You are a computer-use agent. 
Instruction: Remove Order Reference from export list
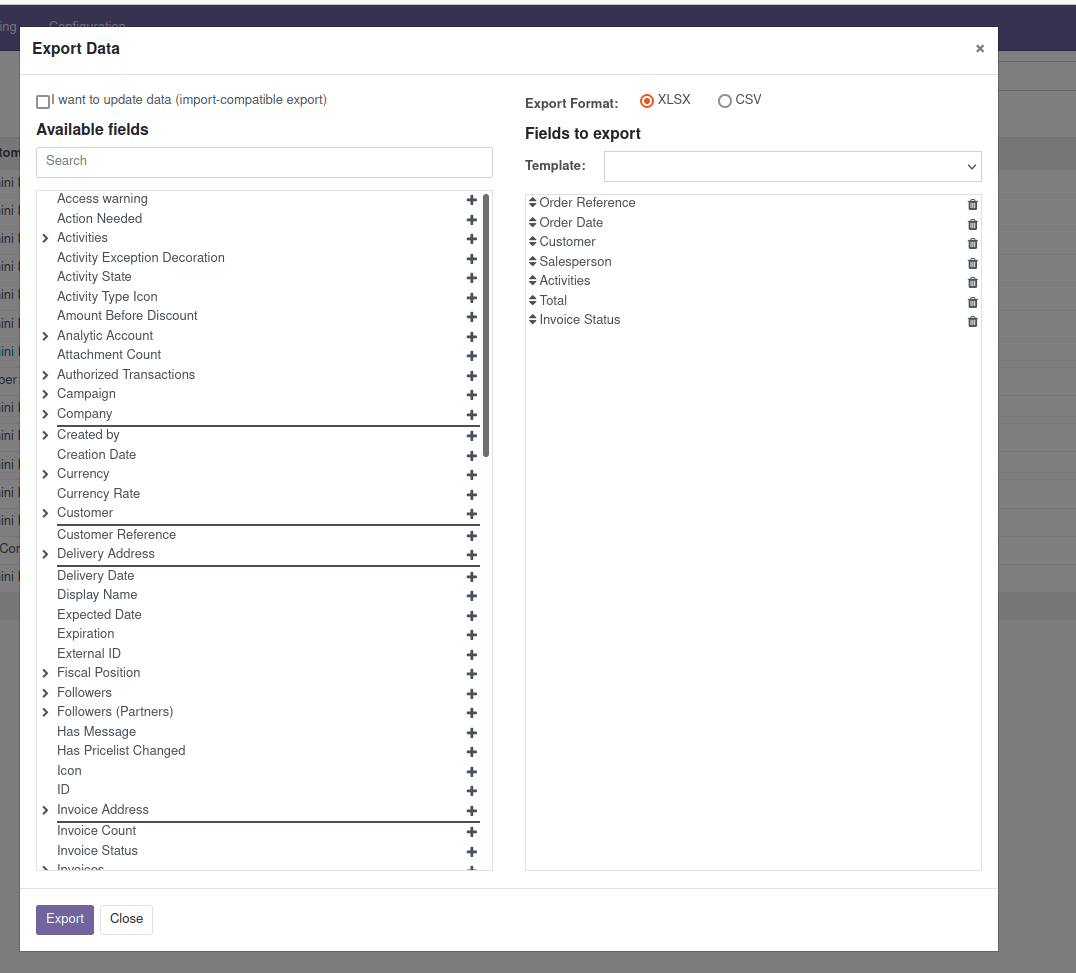tap(972, 204)
